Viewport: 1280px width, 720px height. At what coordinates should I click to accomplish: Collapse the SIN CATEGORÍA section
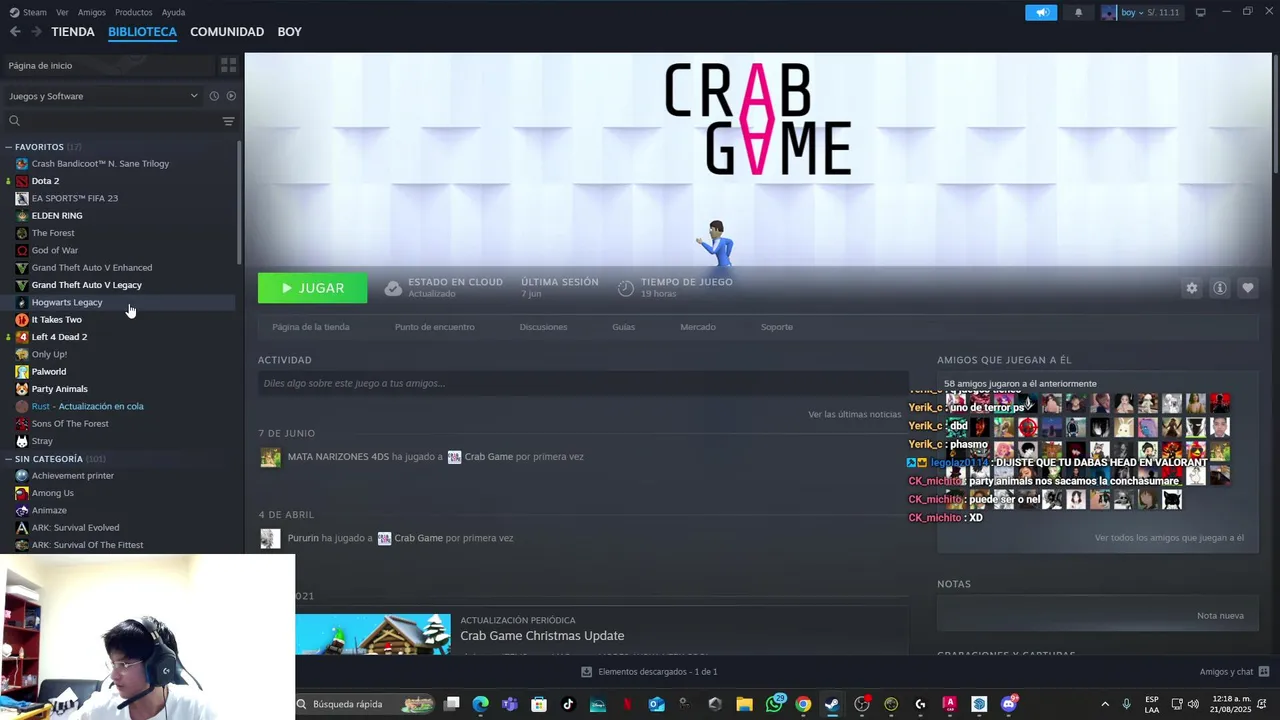pyautogui.click(x=8, y=459)
